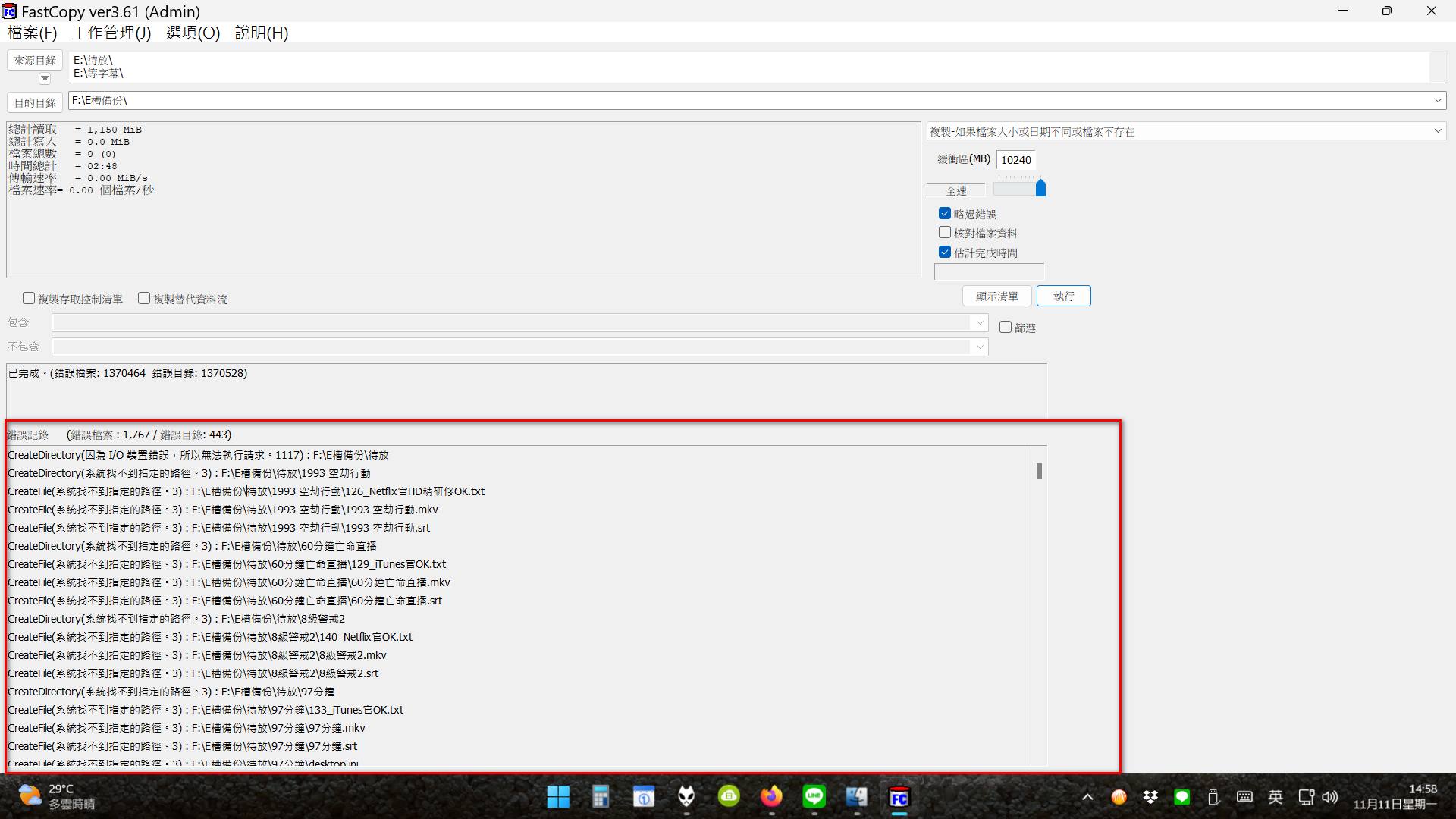Open the calendar-style app in the taskbar
The width and height of the screenshot is (1456, 819).
click(643, 797)
